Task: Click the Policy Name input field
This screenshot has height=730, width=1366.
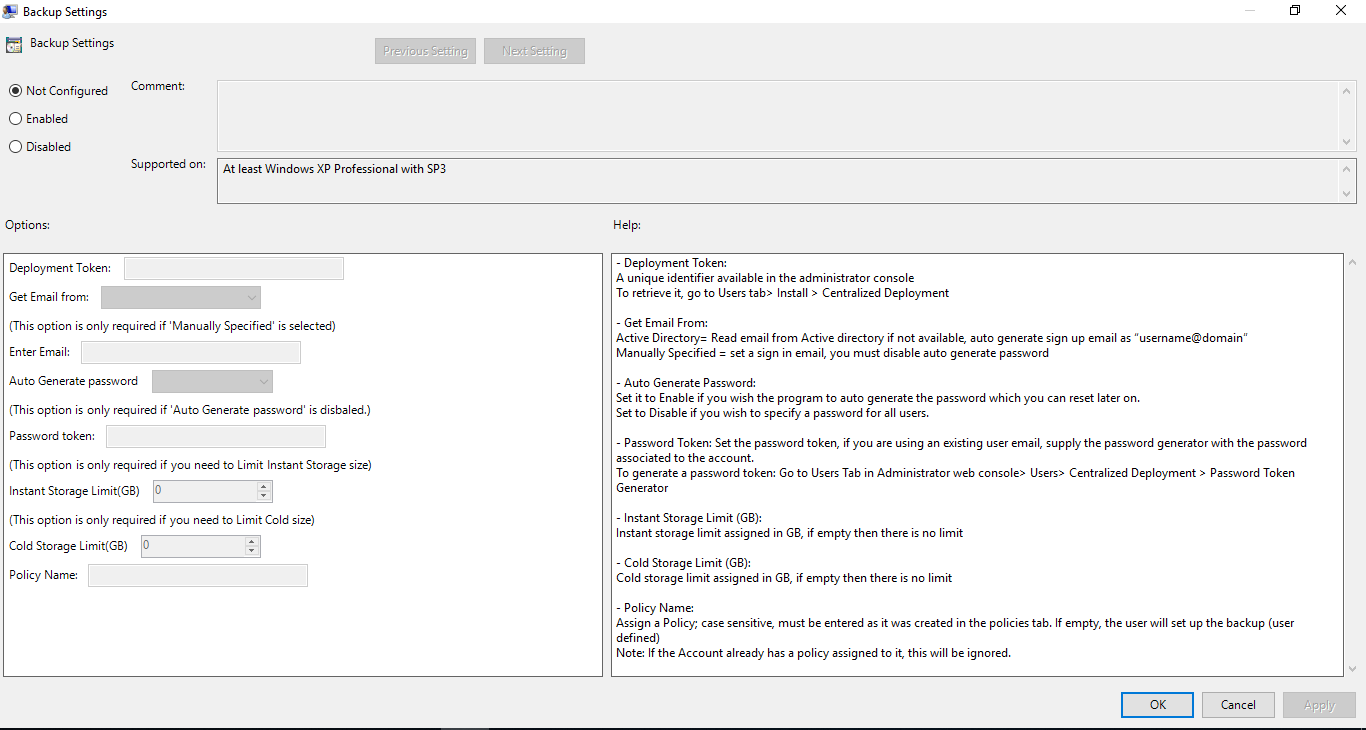Action: (197, 574)
